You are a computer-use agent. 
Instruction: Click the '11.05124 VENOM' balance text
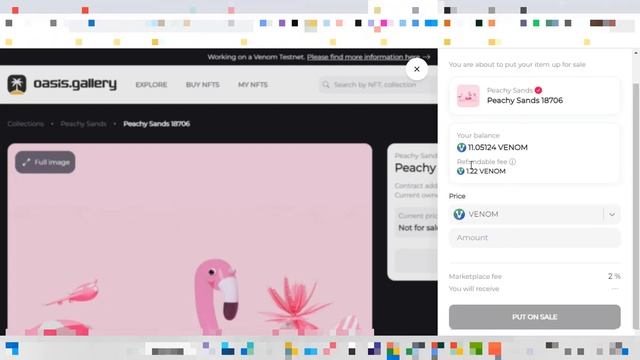pos(498,147)
